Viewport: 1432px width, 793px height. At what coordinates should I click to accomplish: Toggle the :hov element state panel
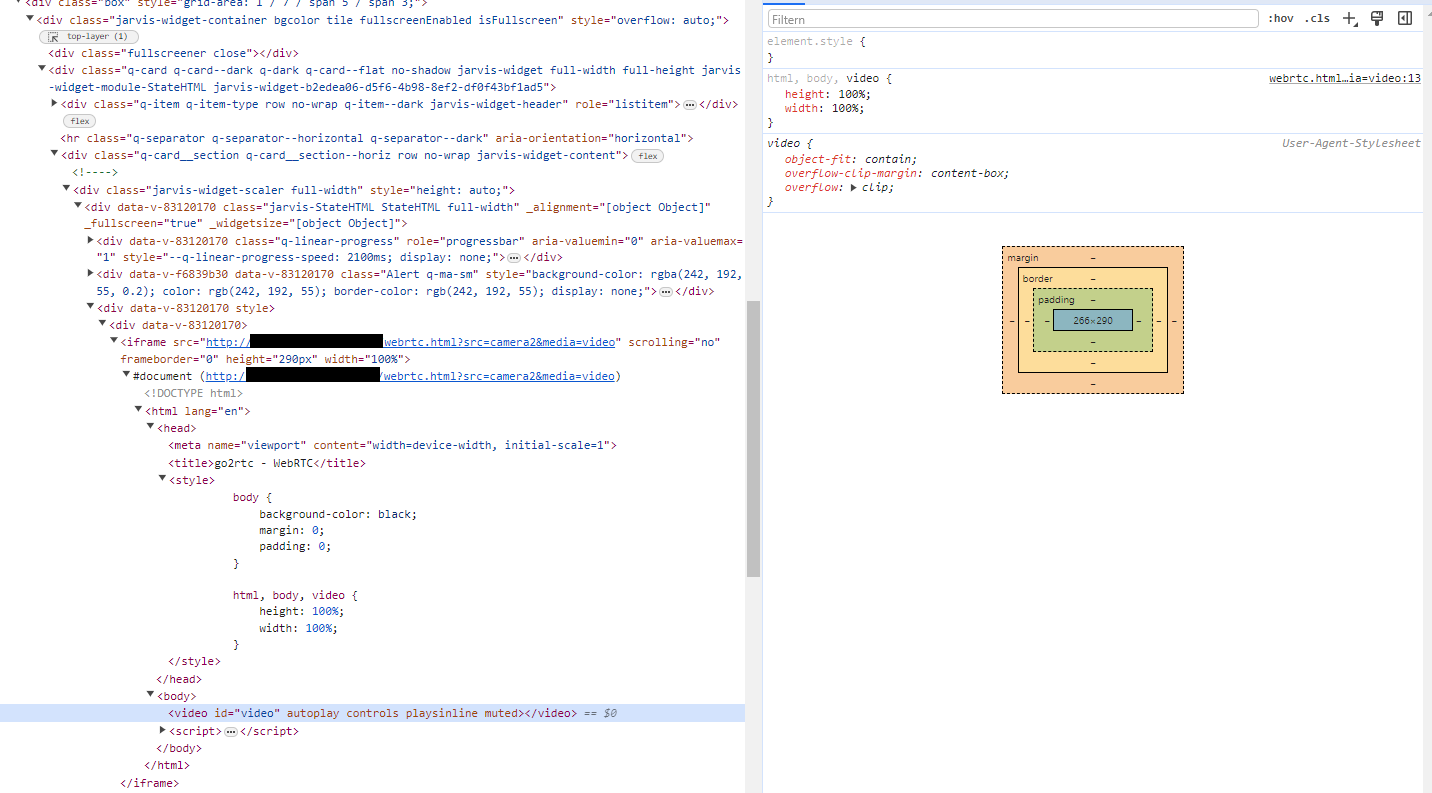(1280, 18)
